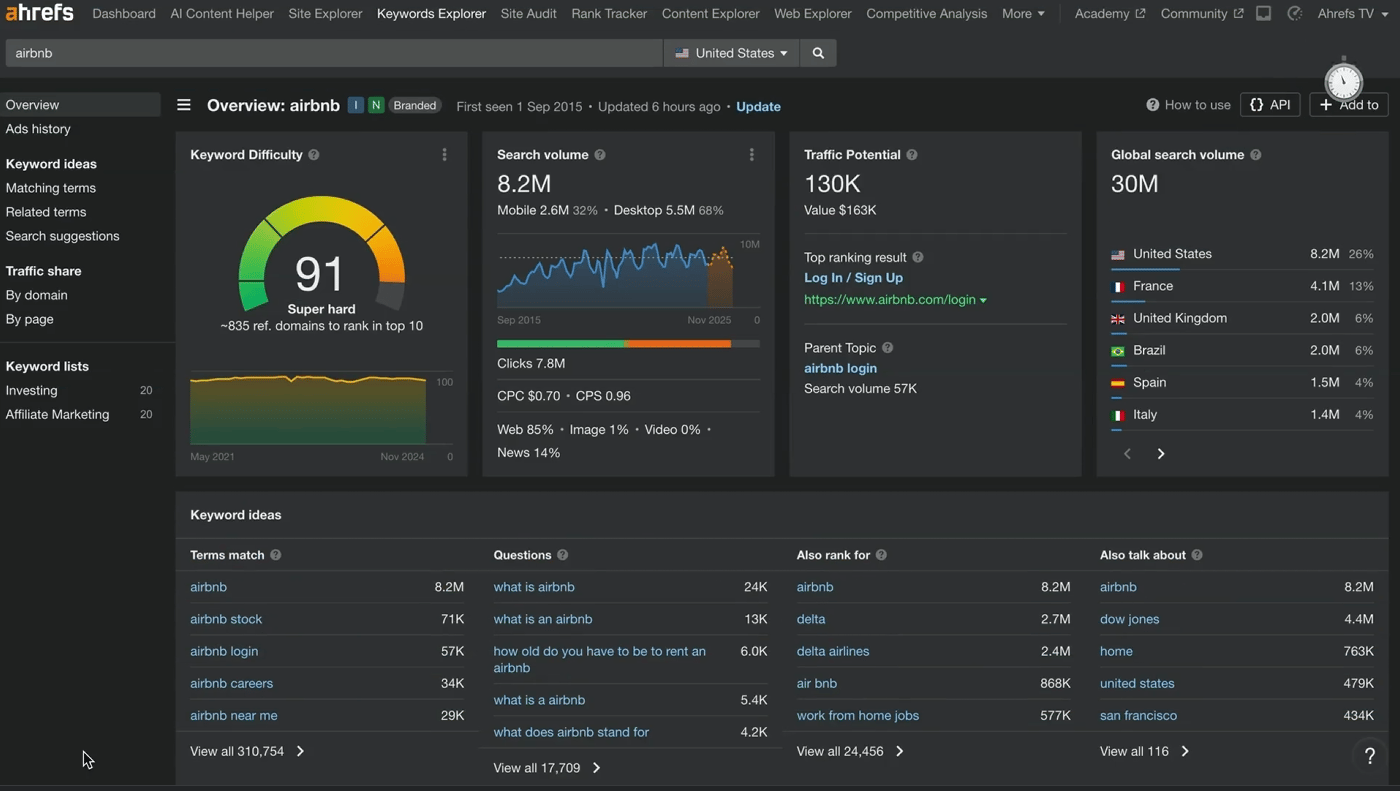Viewport: 1400px width, 791px height.
Task: Expand the top ranking URL dropdown arrow
Action: click(x=983, y=301)
